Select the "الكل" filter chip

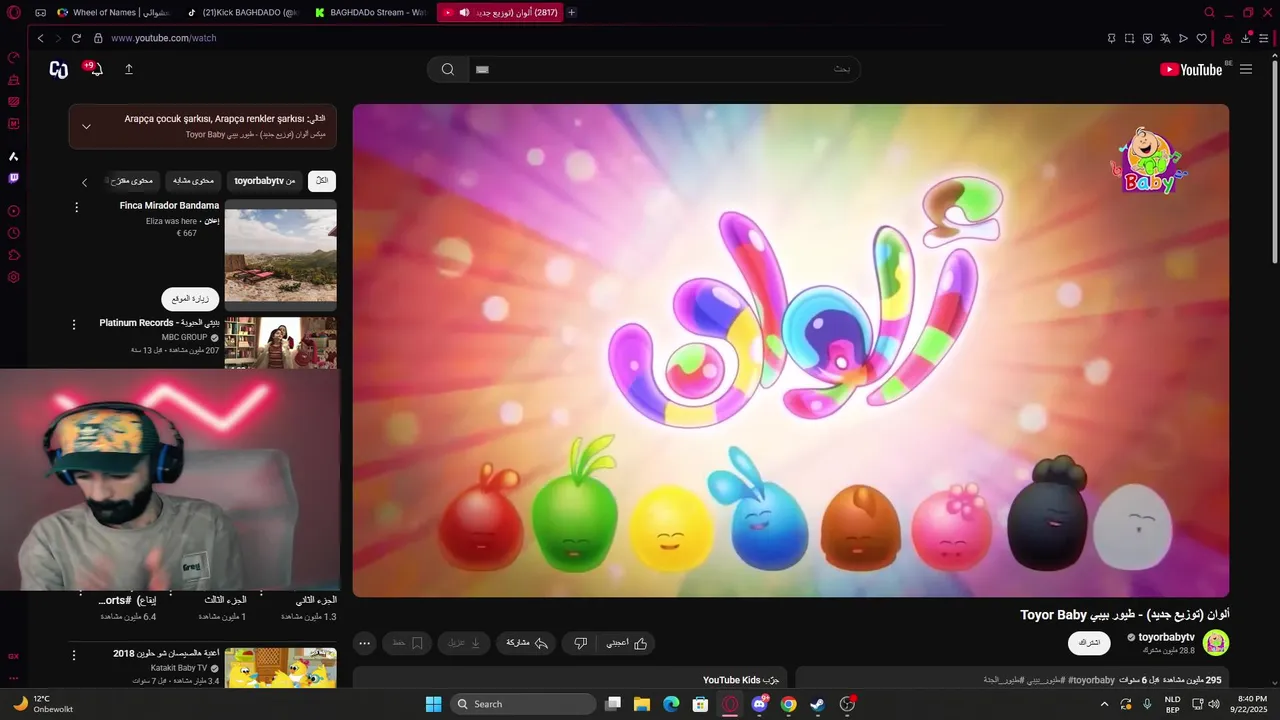click(x=322, y=181)
